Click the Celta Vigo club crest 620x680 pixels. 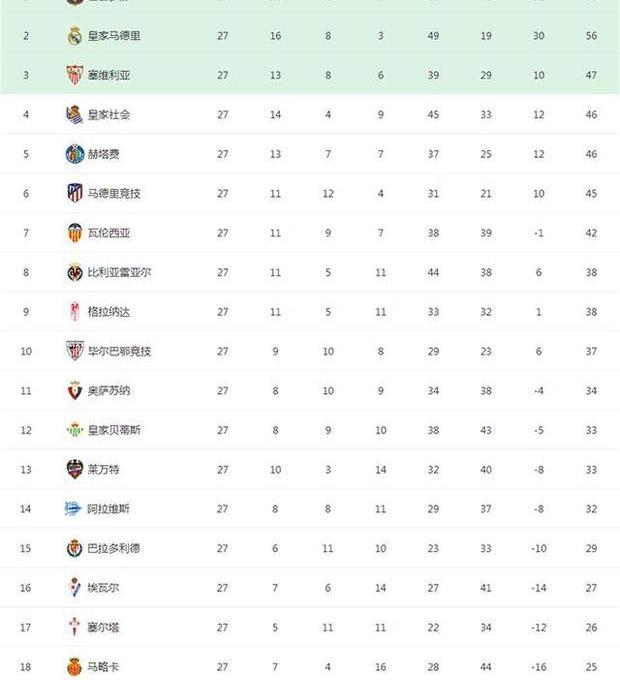click(x=74, y=627)
